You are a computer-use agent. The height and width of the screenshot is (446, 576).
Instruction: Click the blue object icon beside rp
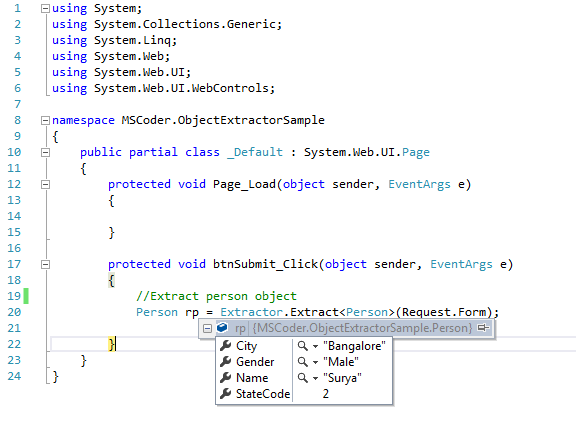click(222, 327)
